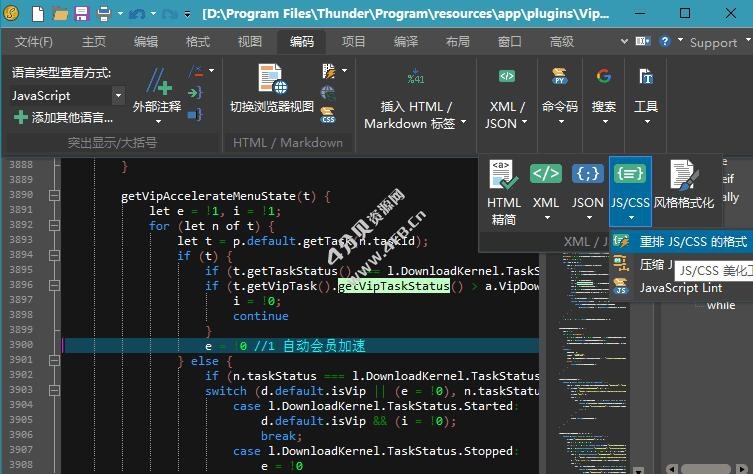Expand the 搜索 dropdown arrow
Image resolution: width=753 pixels, height=474 pixels.
[605, 122]
